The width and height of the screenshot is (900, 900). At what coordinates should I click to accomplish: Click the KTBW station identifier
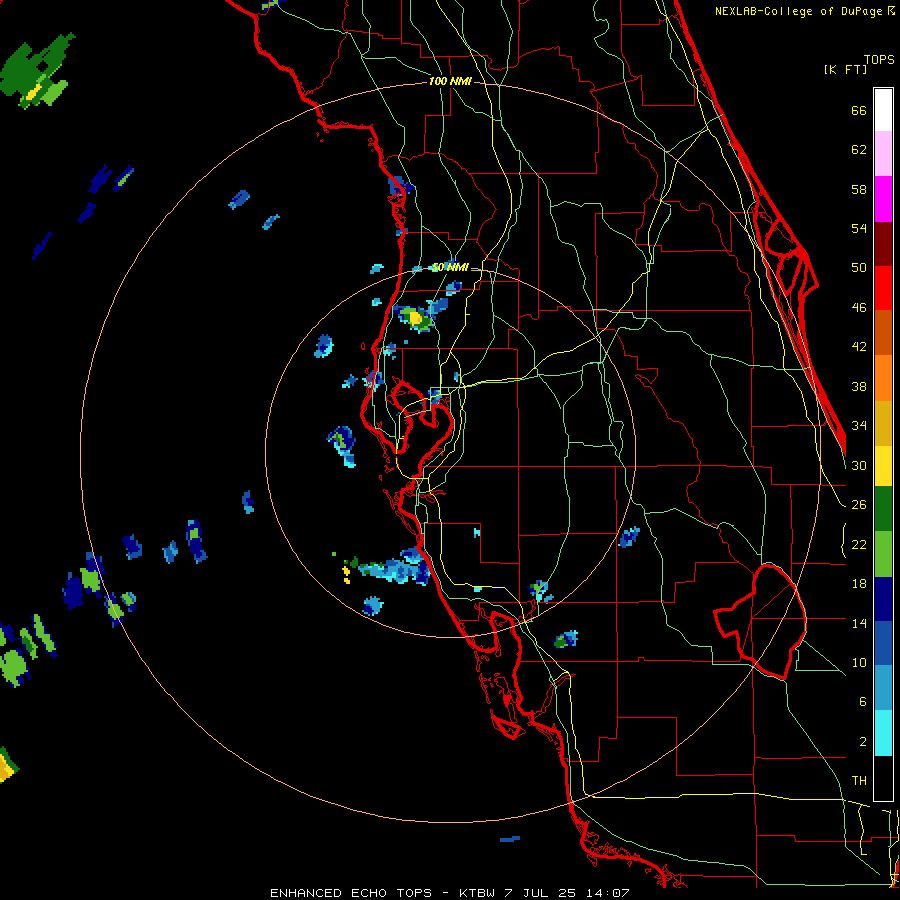click(476, 893)
